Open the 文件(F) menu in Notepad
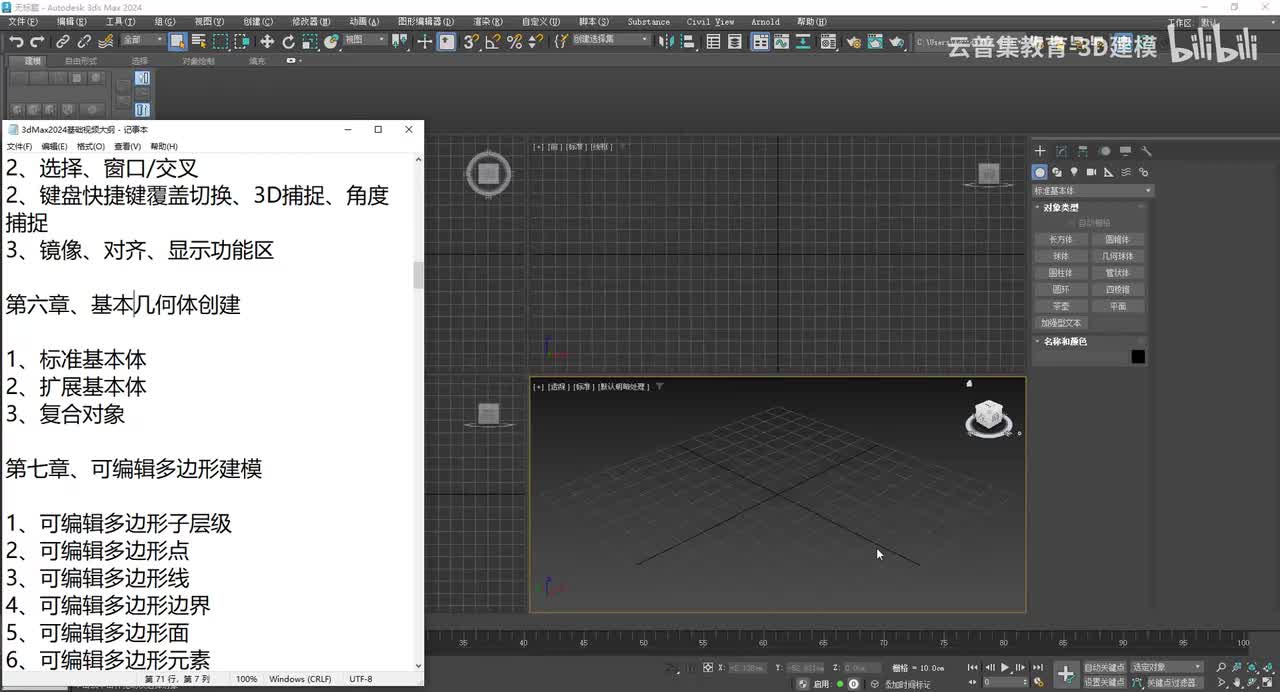 click(19, 147)
